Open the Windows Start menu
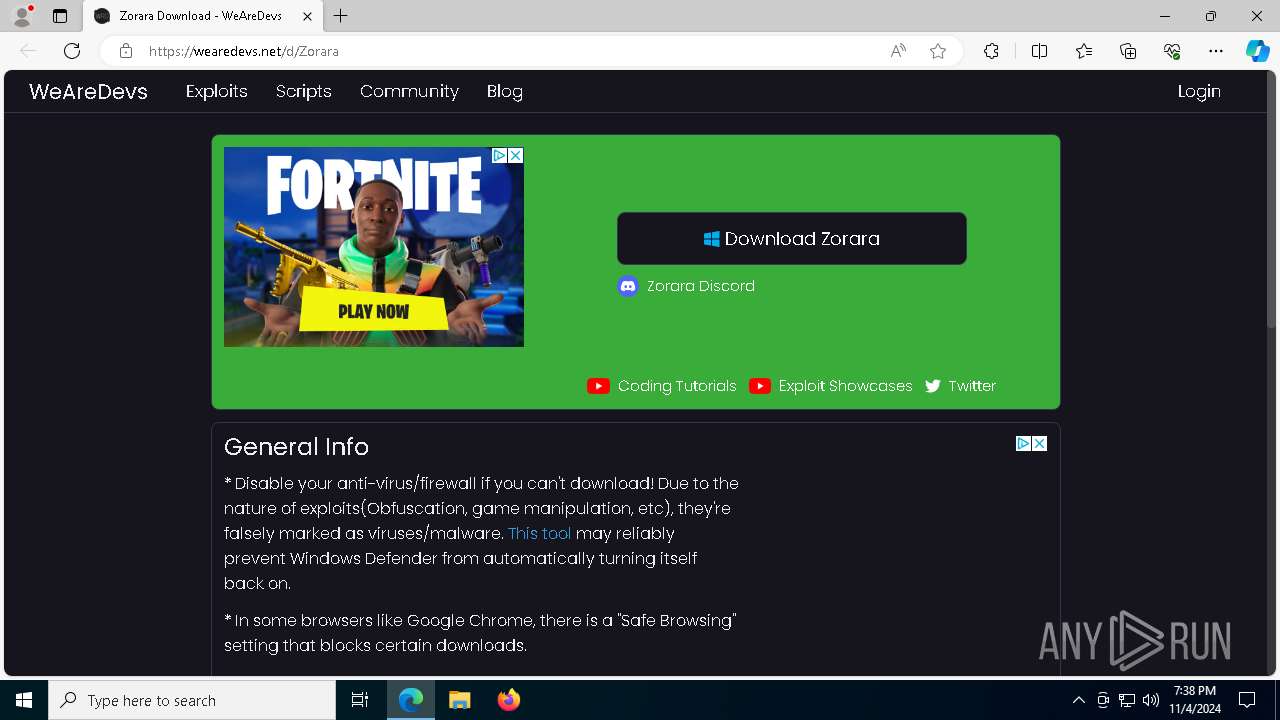The width and height of the screenshot is (1280, 720). [x=24, y=700]
